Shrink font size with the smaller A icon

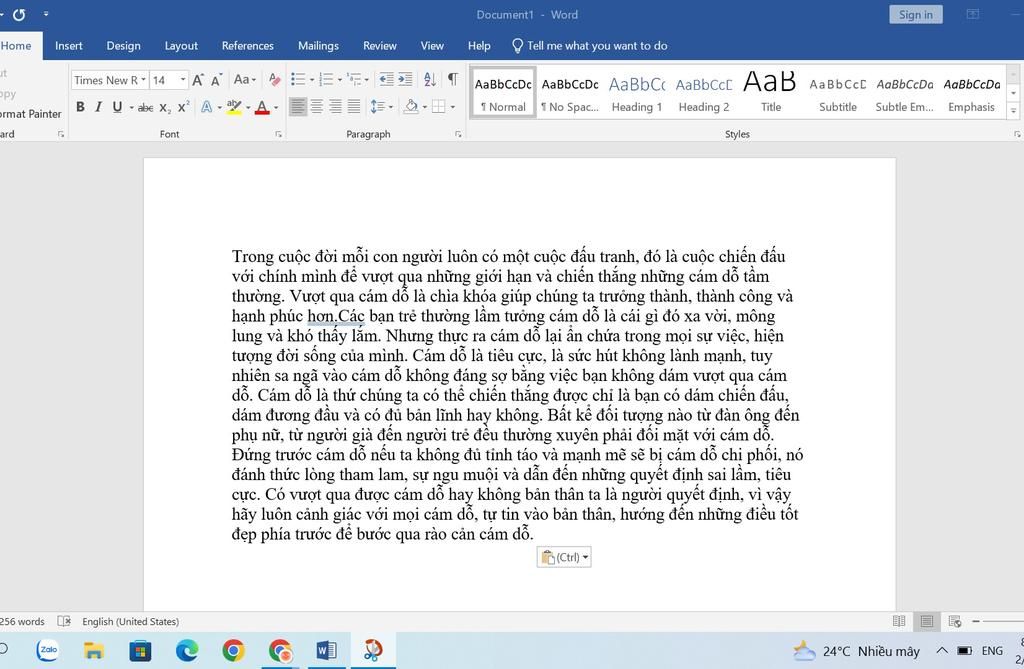click(217, 80)
